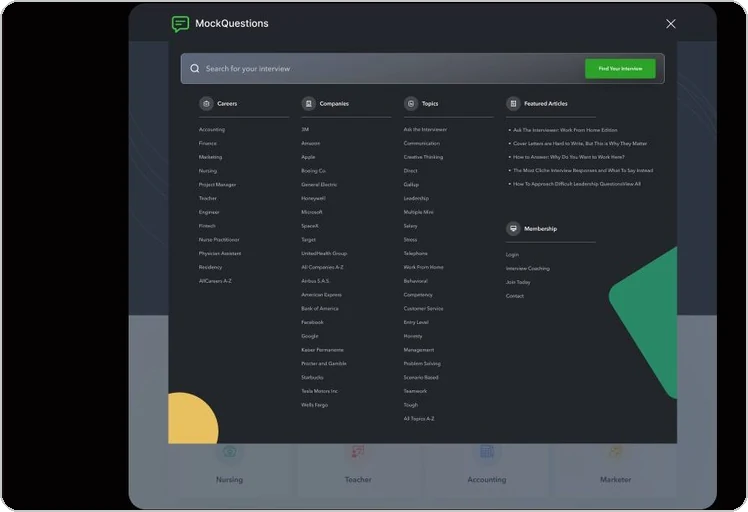Click the Membership section icon
748x512 pixels.
click(513, 229)
